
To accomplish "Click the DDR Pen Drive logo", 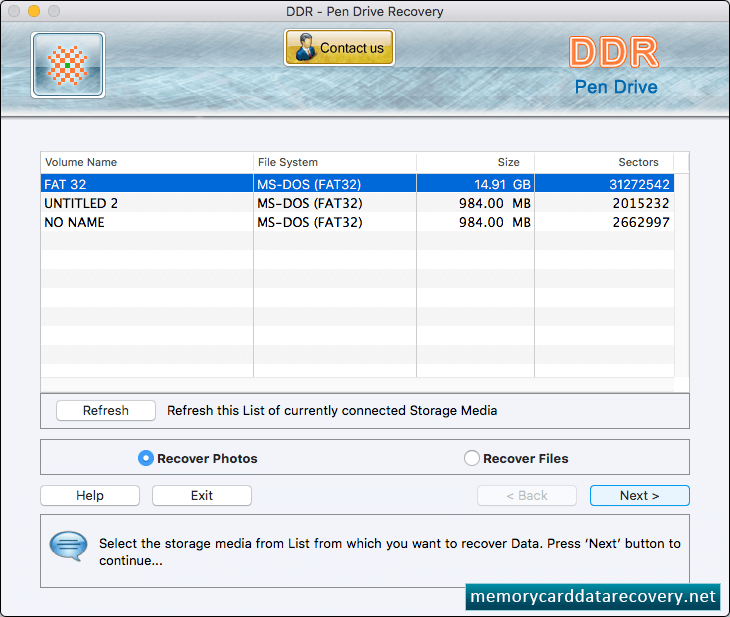I will click(615, 66).
